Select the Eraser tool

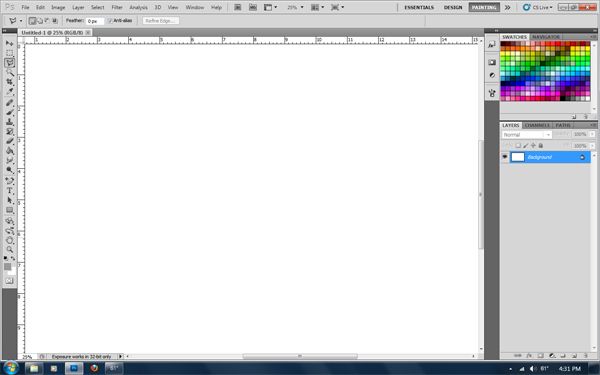pos(10,141)
